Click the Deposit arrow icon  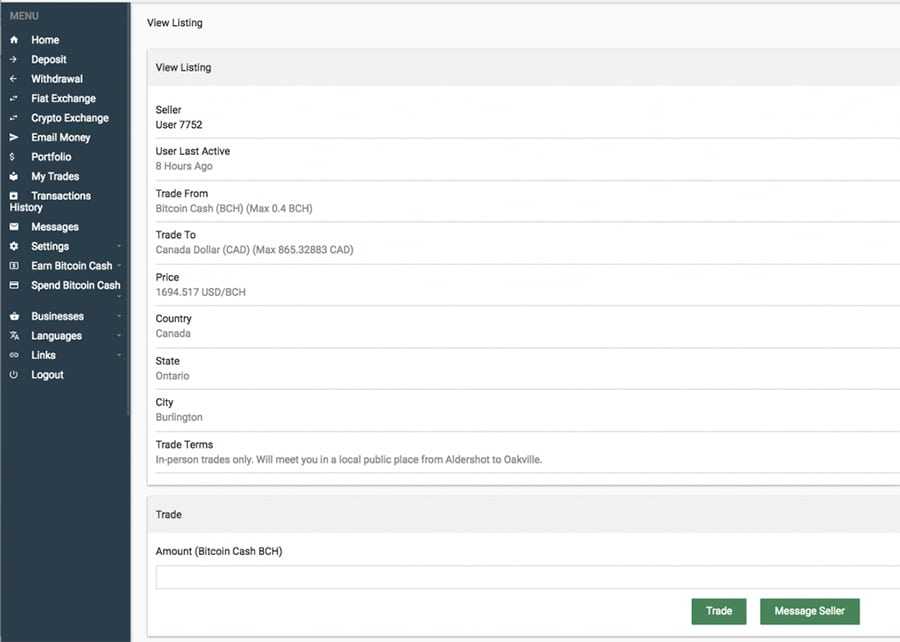pos(14,60)
